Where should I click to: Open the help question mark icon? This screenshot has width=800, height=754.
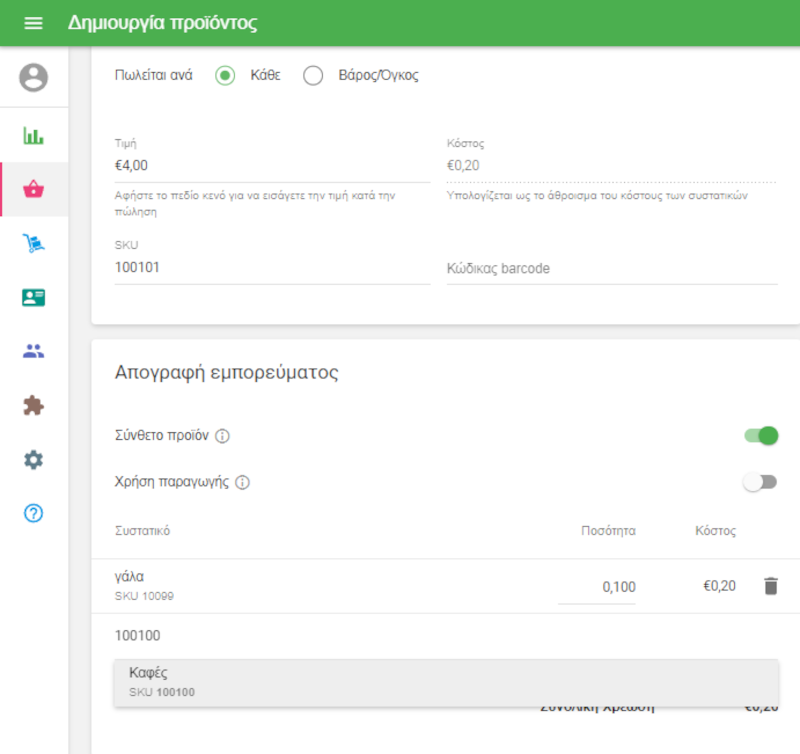click(34, 513)
